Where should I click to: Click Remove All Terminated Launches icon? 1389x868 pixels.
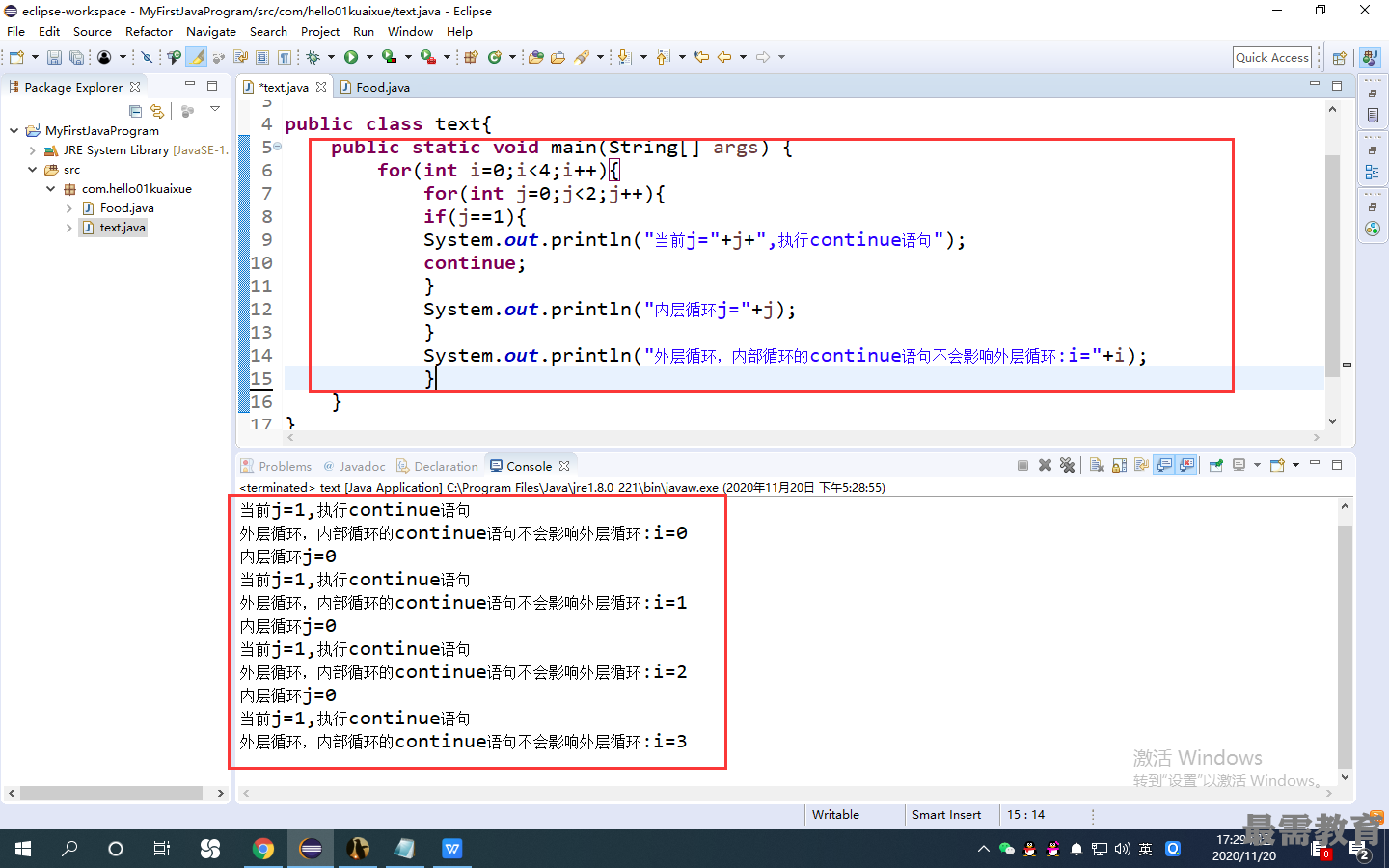pos(1067,465)
